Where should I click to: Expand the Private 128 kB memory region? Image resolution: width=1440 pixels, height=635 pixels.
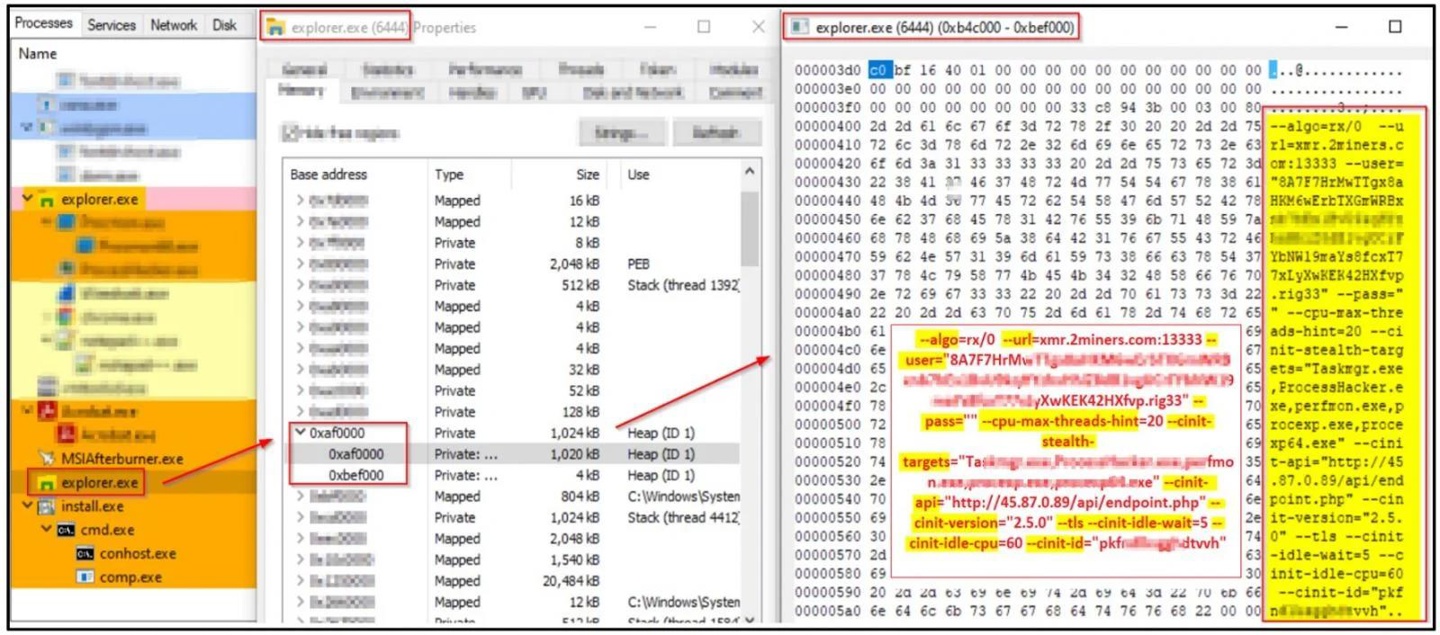pos(299,412)
